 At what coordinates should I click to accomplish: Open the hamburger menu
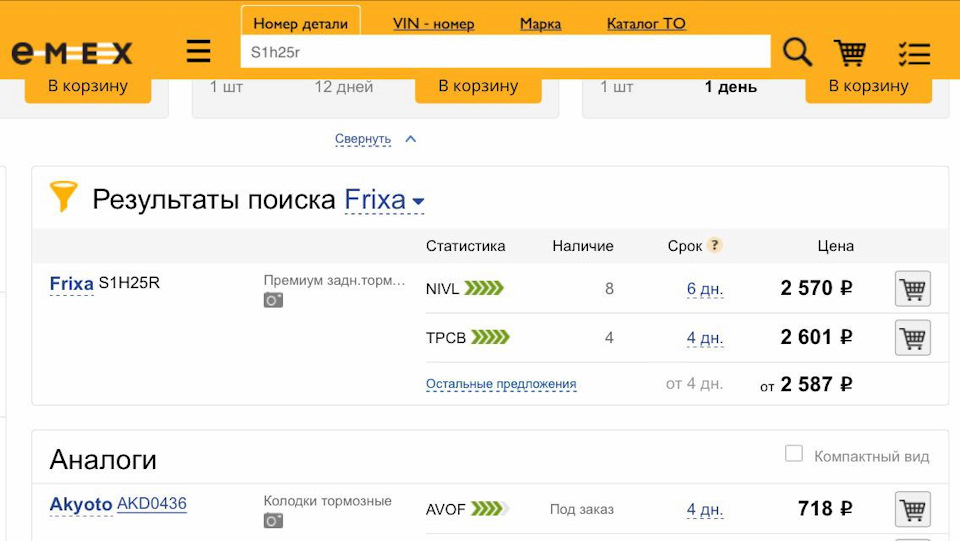(x=198, y=51)
